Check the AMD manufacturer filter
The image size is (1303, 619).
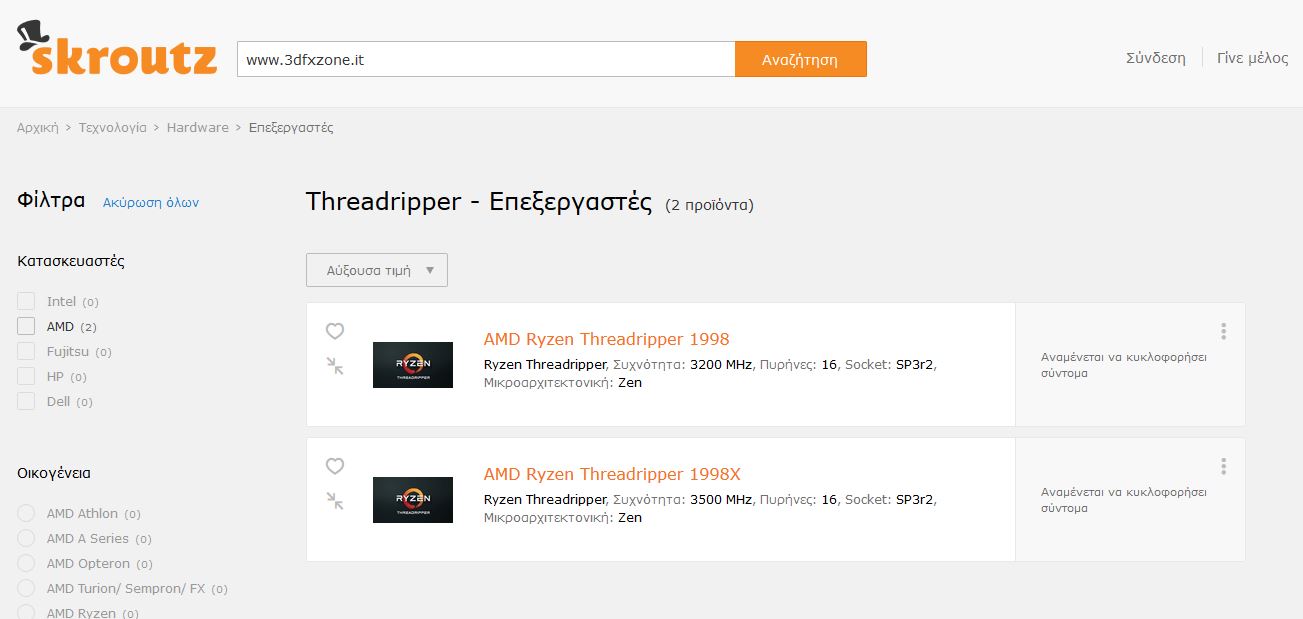pyautogui.click(x=26, y=326)
